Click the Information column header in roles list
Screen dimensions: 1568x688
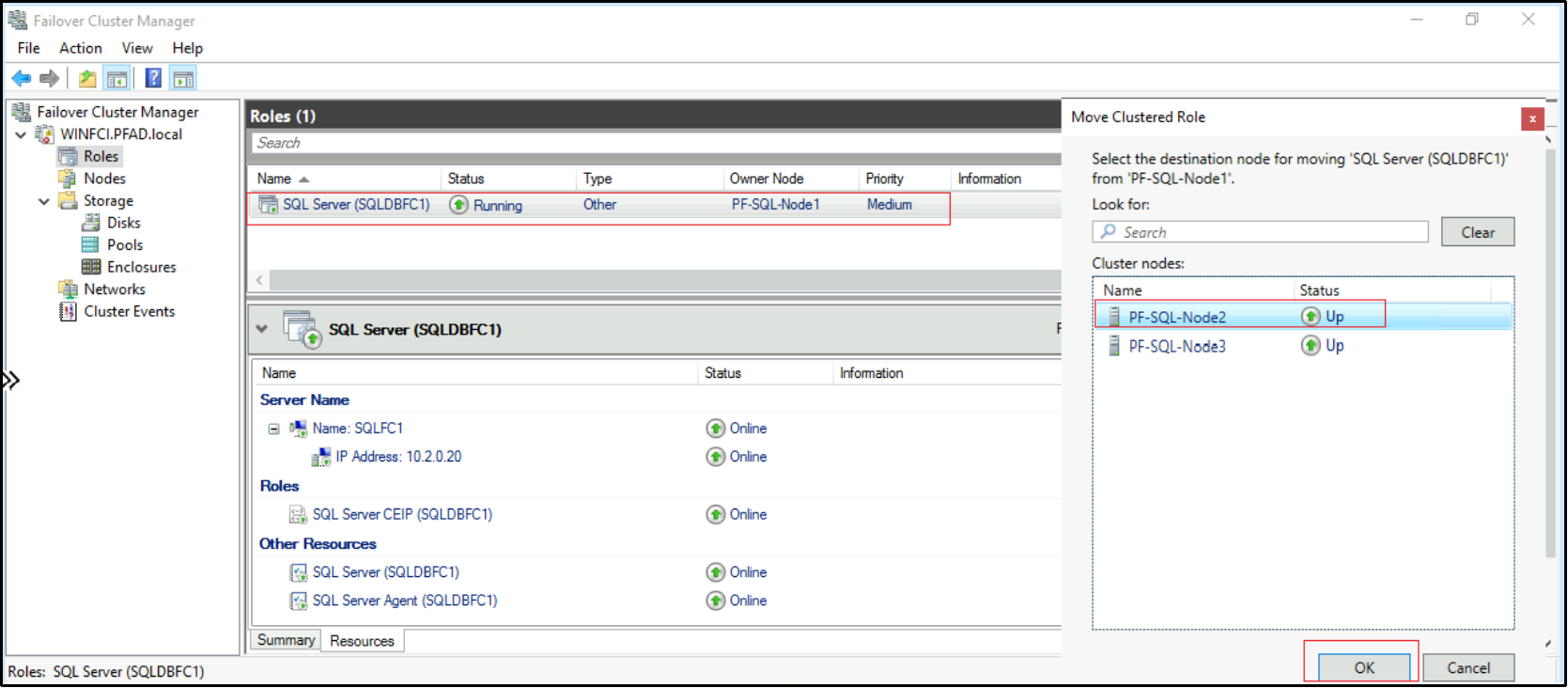1006,179
